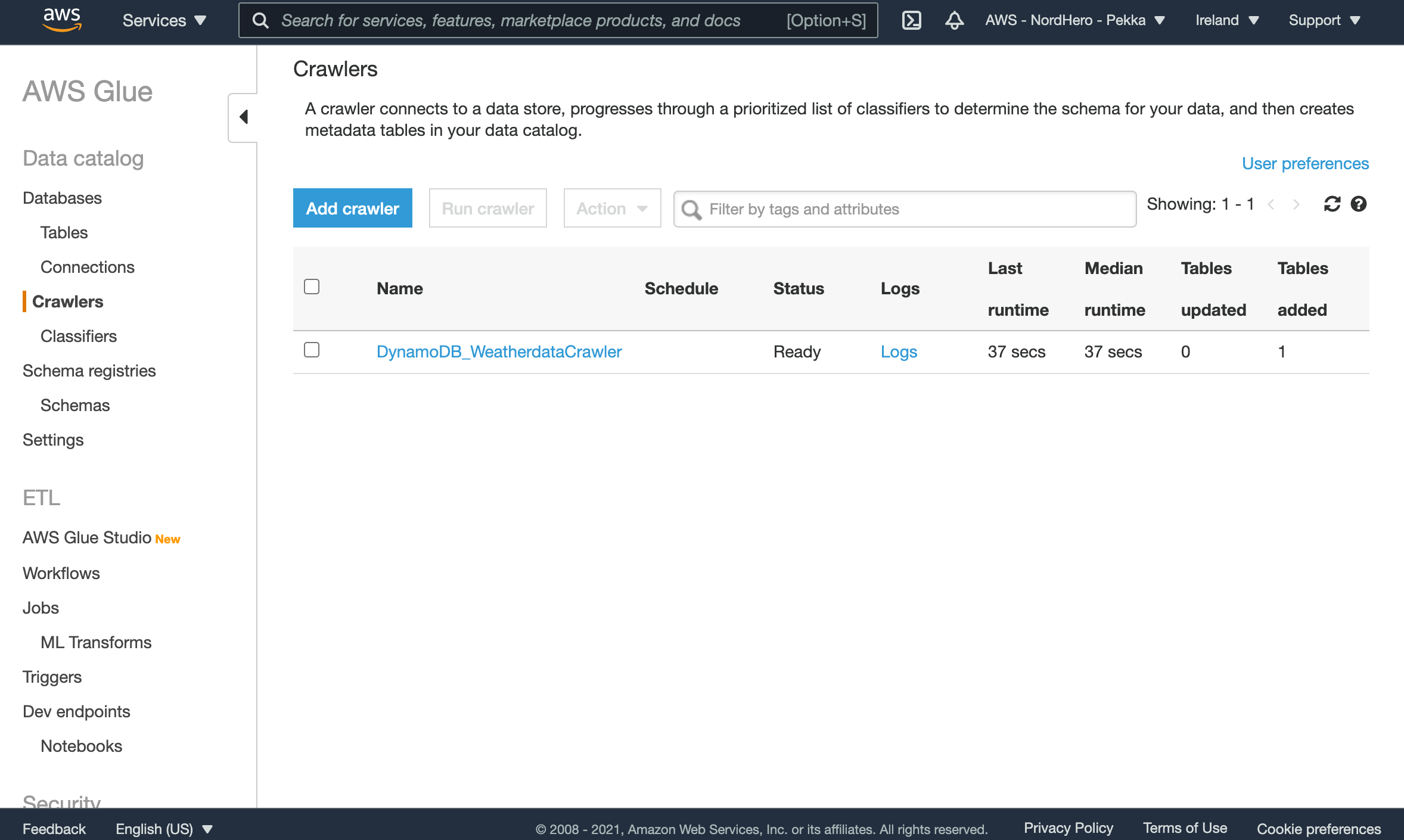
Task: Click the Status column header
Action: 799,289
